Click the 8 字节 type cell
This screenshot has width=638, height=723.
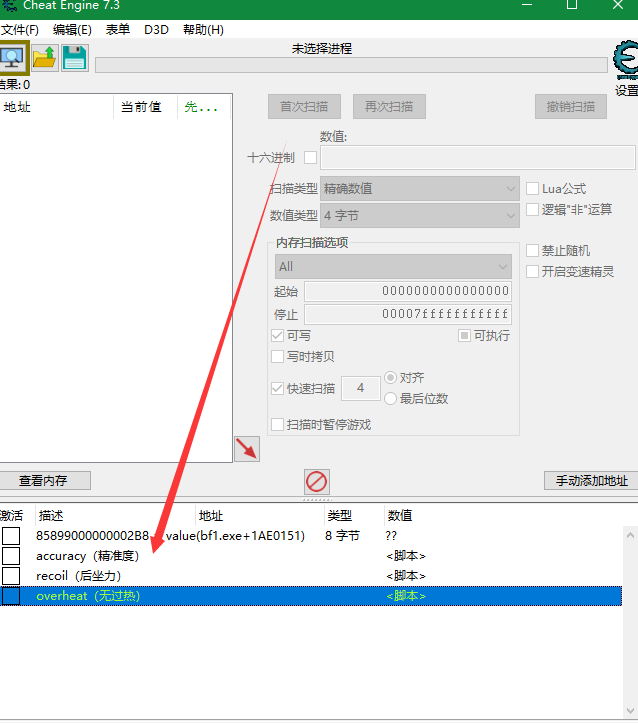pyautogui.click(x=342, y=536)
